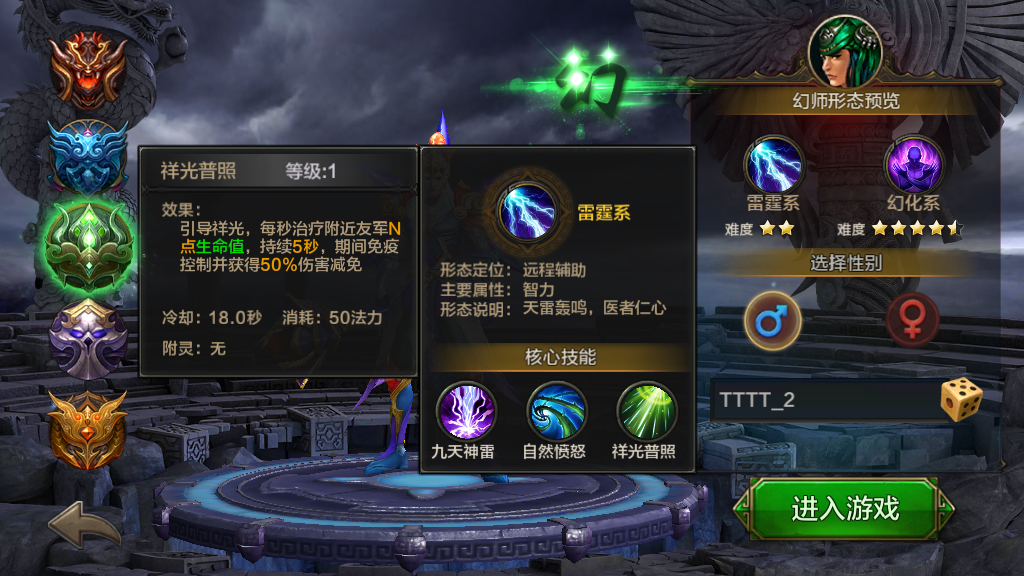Image resolution: width=1024 pixels, height=576 pixels.
Task: Go back with the arrow button
Action: [85, 524]
